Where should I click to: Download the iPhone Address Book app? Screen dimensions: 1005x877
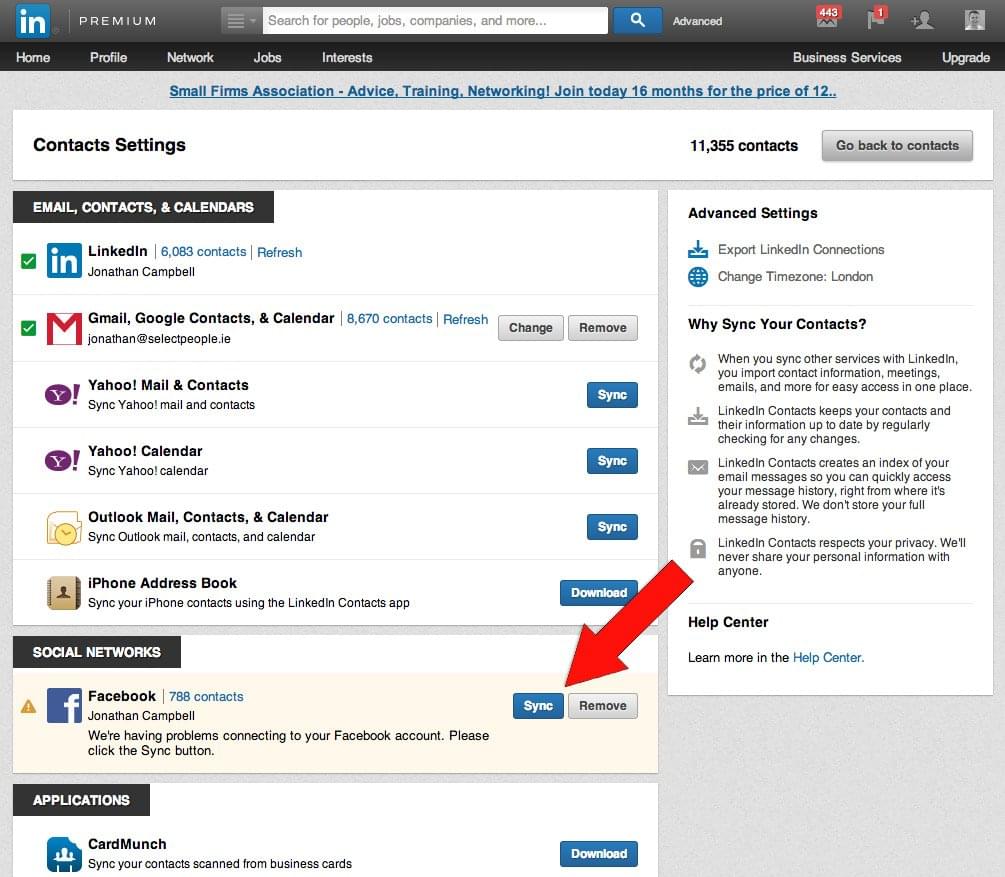point(599,593)
